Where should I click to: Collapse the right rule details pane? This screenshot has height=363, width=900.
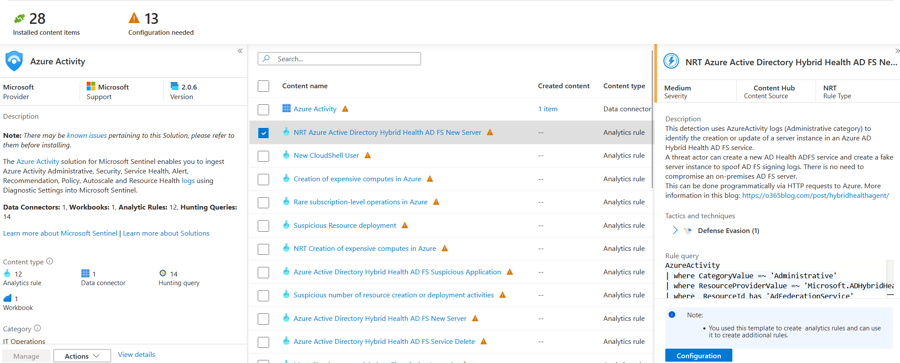897,51
